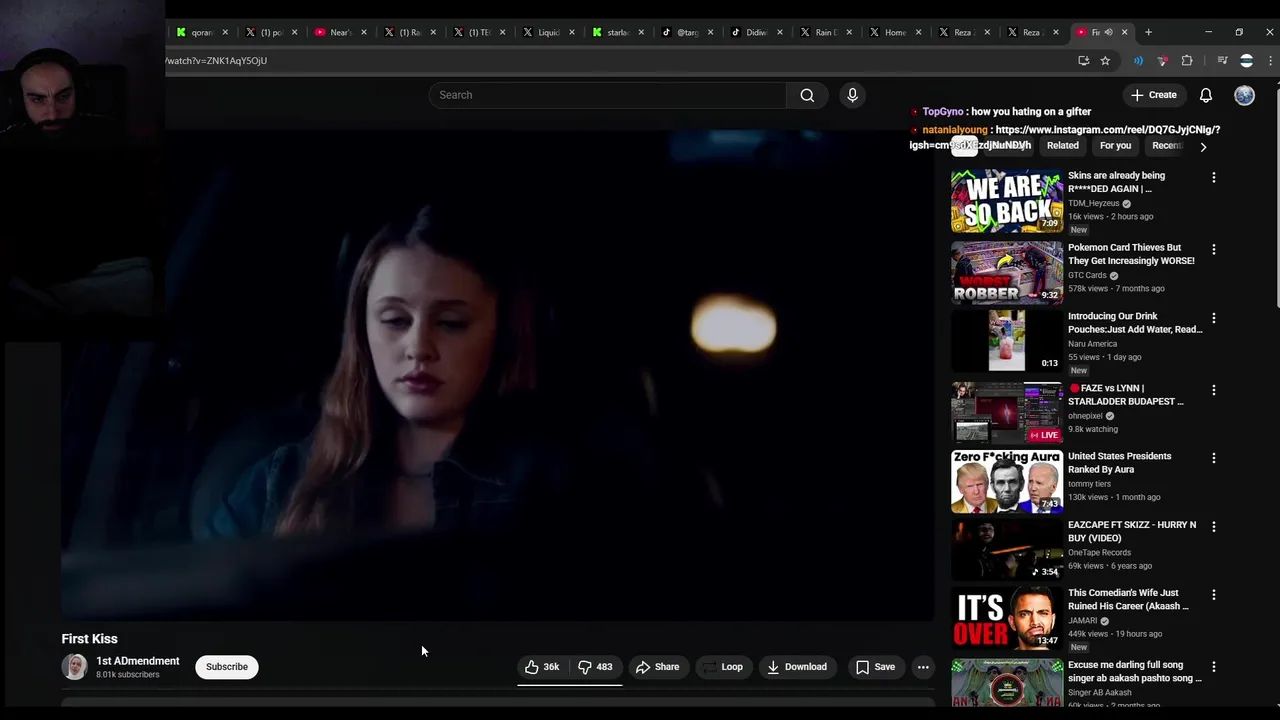Open the account avatar menu
Image resolution: width=1280 pixels, height=720 pixels.
1244,95
